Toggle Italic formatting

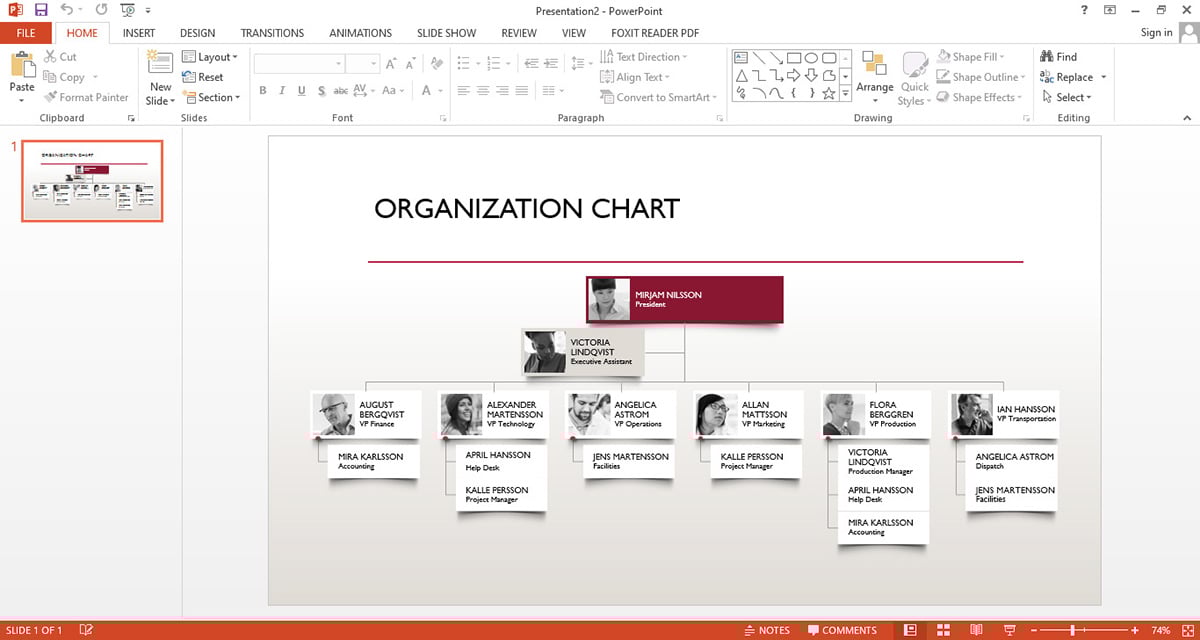coord(283,91)
